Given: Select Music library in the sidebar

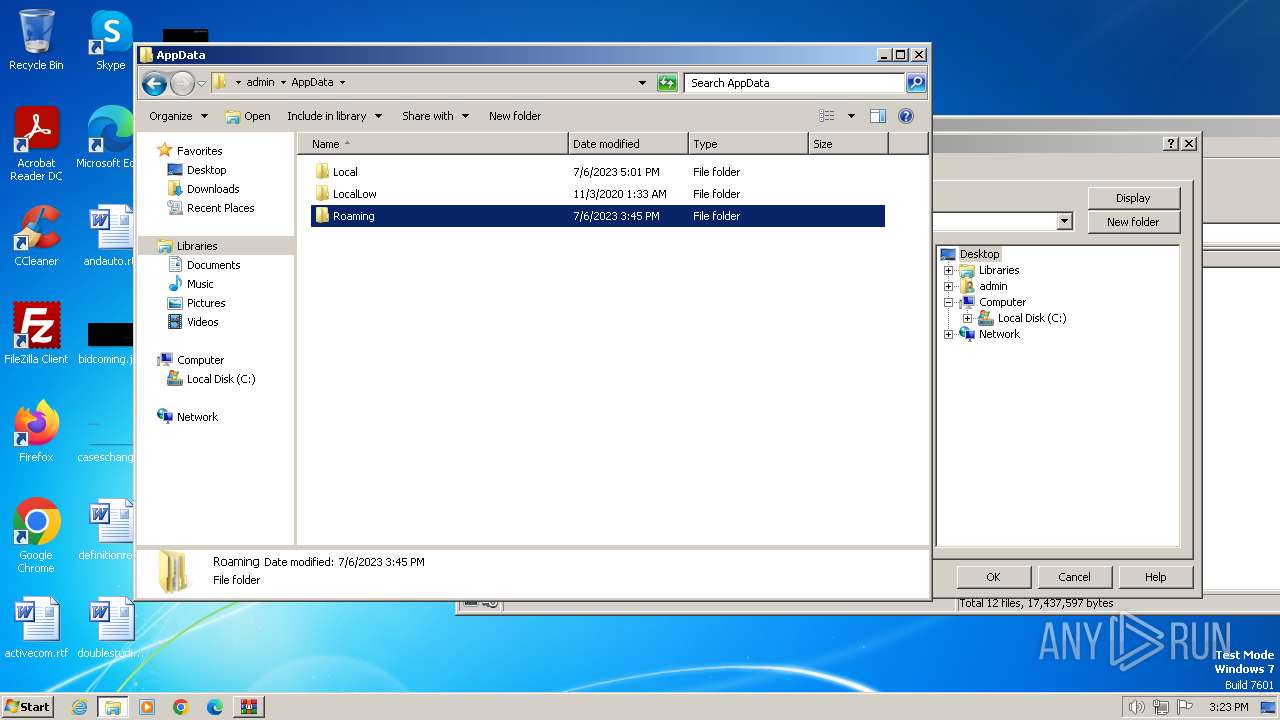Looking at the screenshot, I should pyautogui.click(x=200, y=284).
